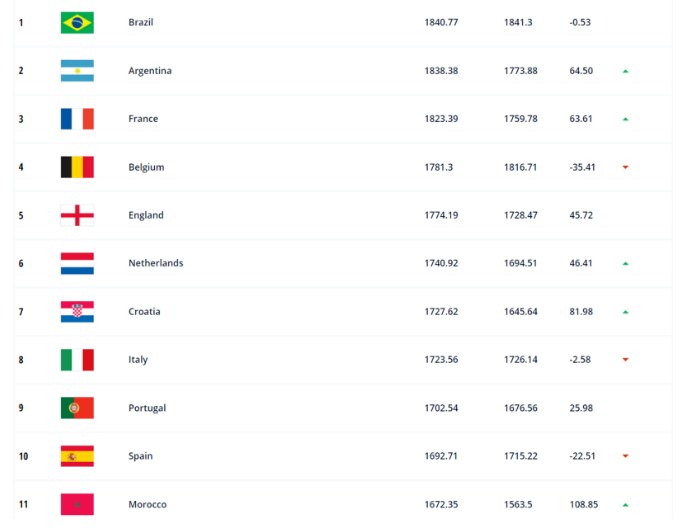
Task: Select the Croatia flag icon
Action: pos(77,311)
